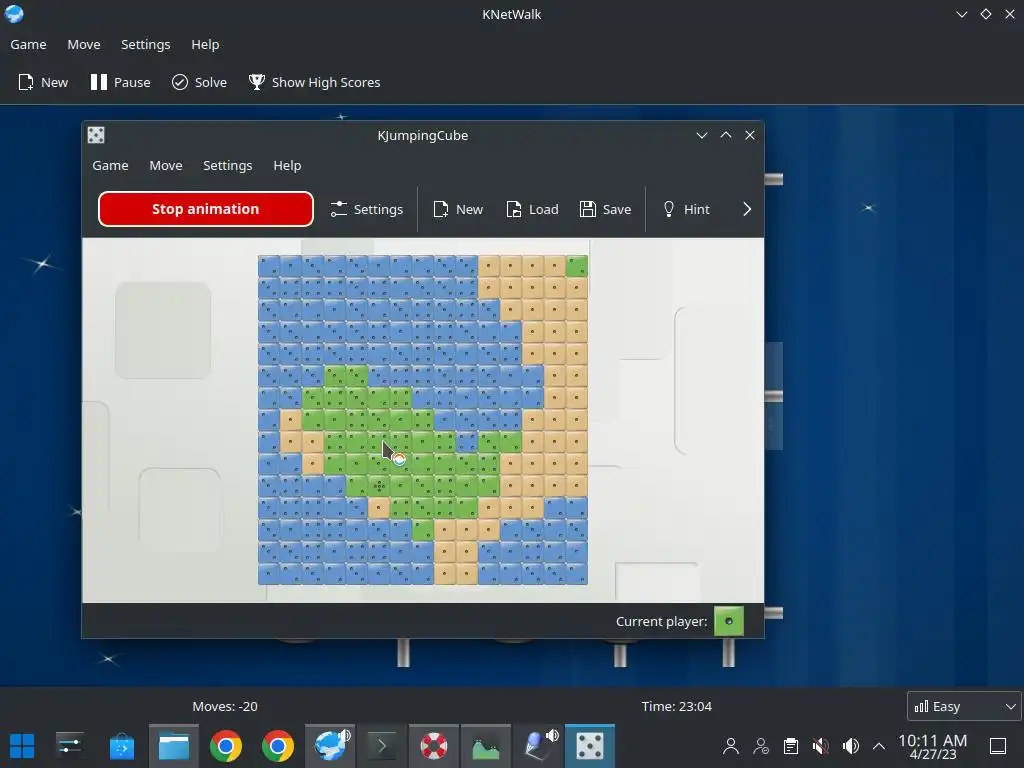1024x768 pixels.
Task: Click the Stop animation button
Action: click(206, 209)
